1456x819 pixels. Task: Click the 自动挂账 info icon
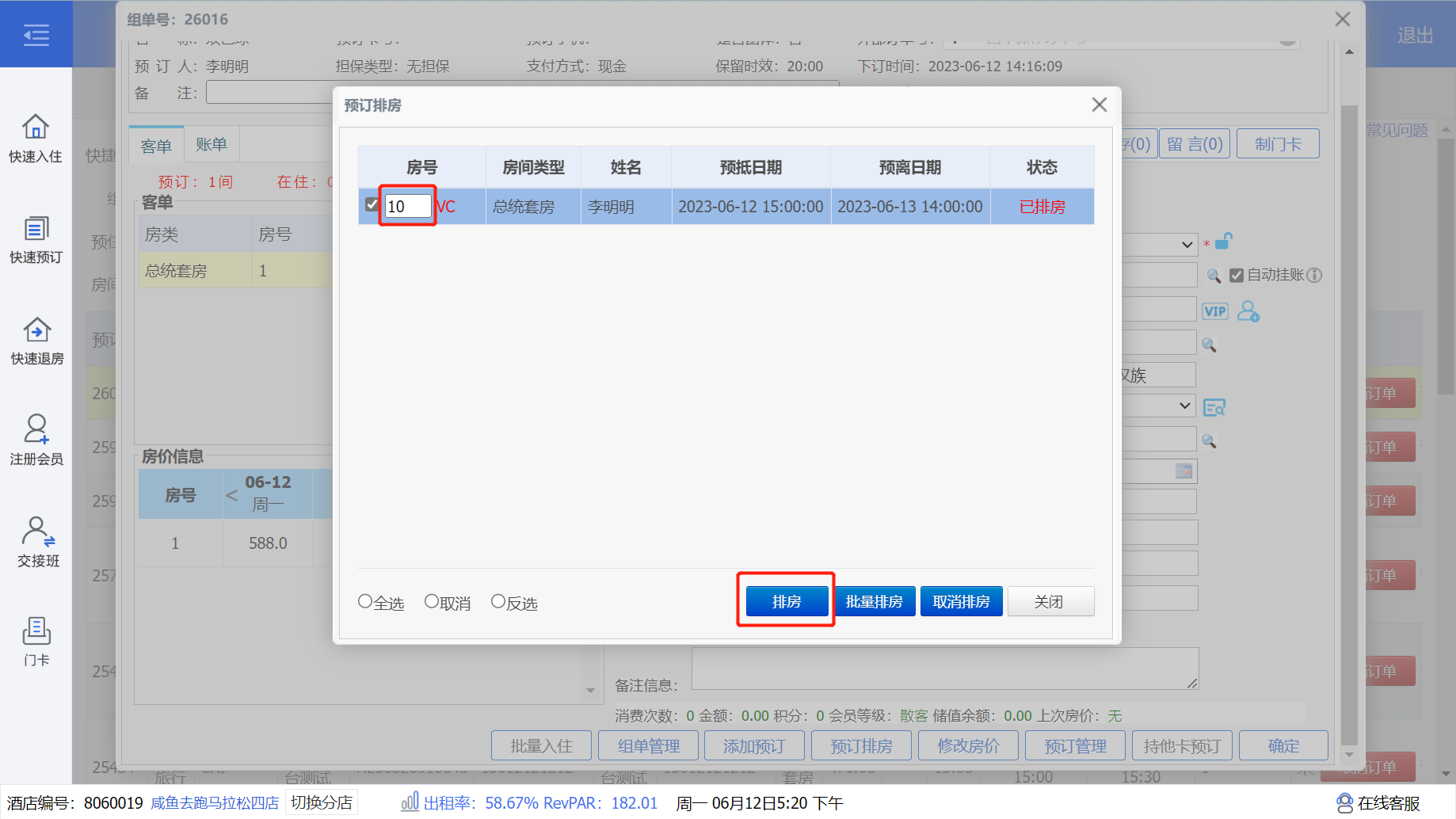(x=1314, y=275)
